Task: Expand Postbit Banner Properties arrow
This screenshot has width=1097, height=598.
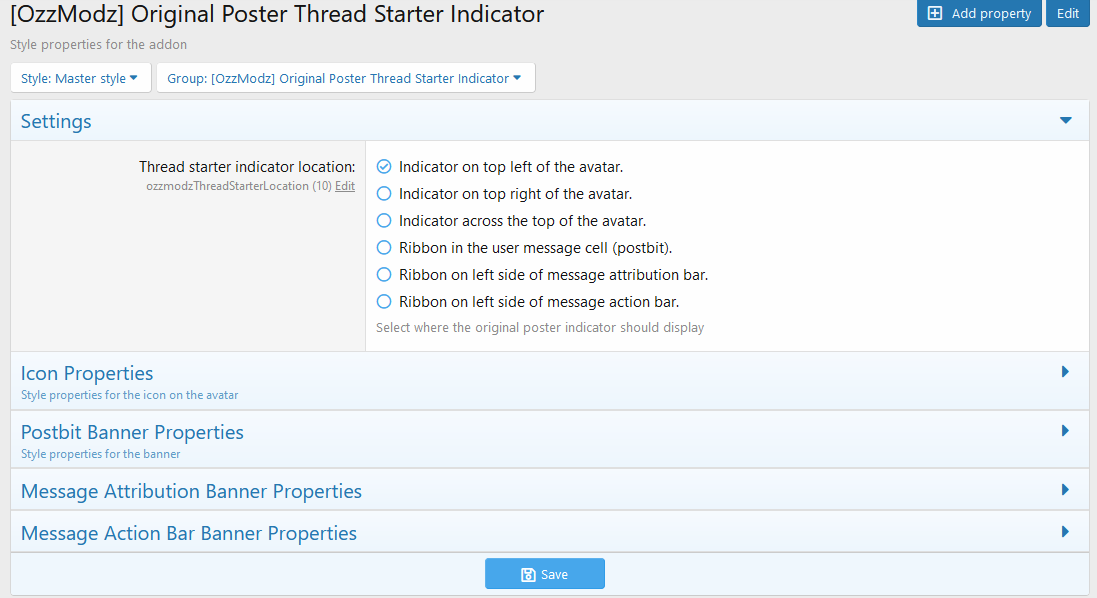Action: tap(1065, 431)
